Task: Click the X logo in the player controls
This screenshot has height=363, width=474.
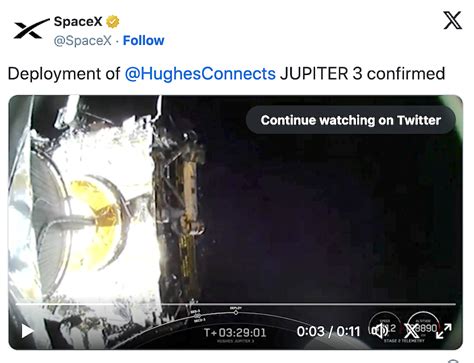Action: [412, 331]
